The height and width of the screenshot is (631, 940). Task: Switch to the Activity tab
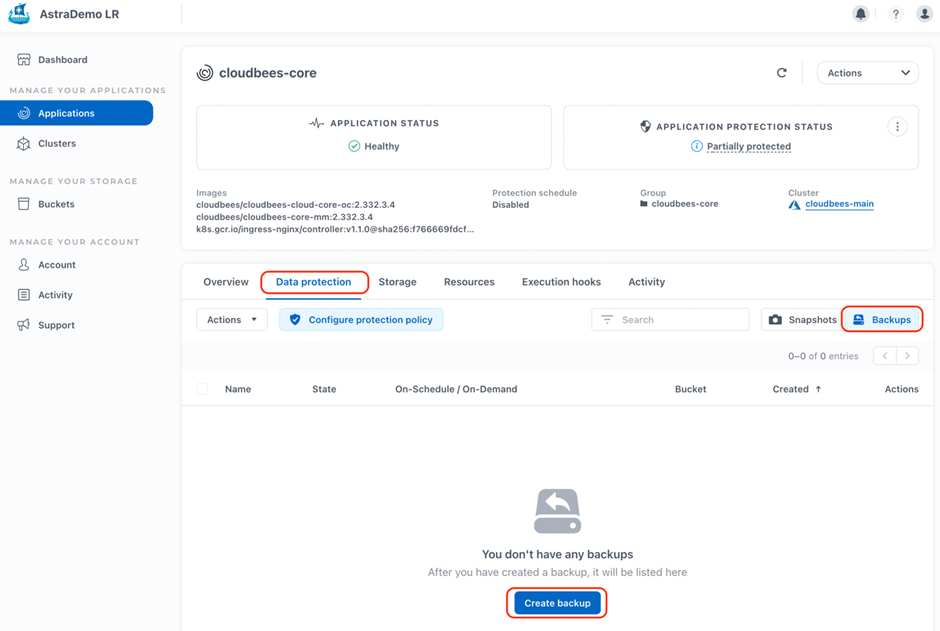[x=646, y=282]
